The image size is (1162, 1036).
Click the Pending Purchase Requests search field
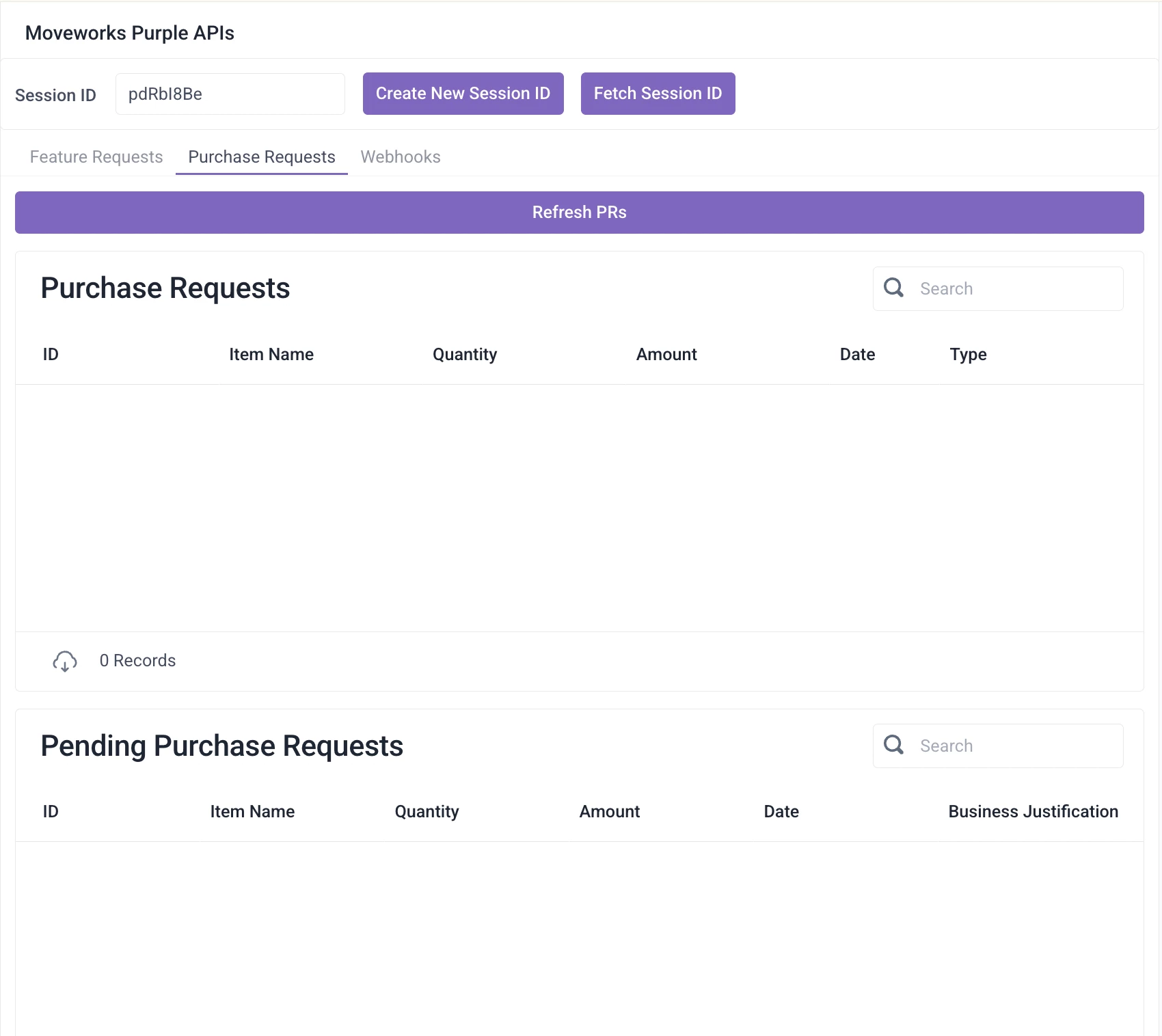click(x=998, y=746)
